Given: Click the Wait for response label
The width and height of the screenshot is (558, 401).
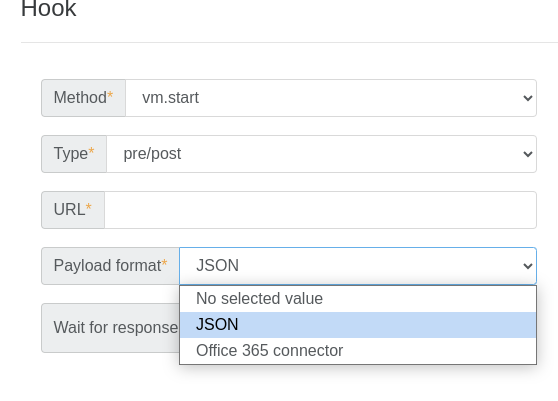Looking at the screenshot, I should click(116, 328).
